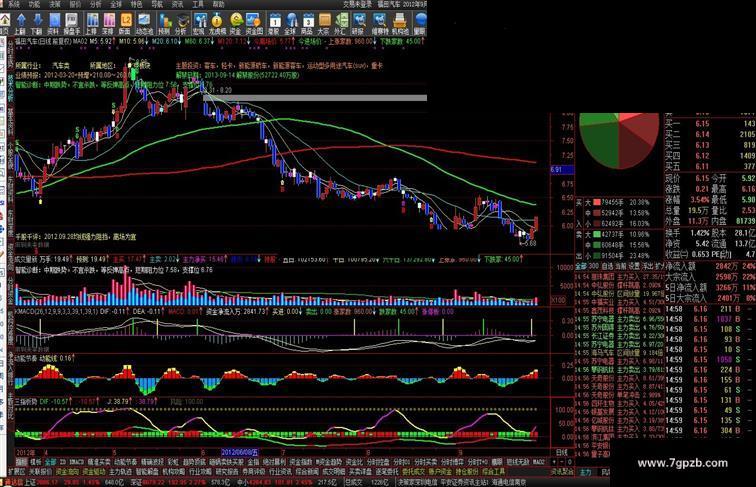Select the 动能节奏 indicator tab
Image resolution: width=756 pixels, height=487 pixels.
(125, 462)
